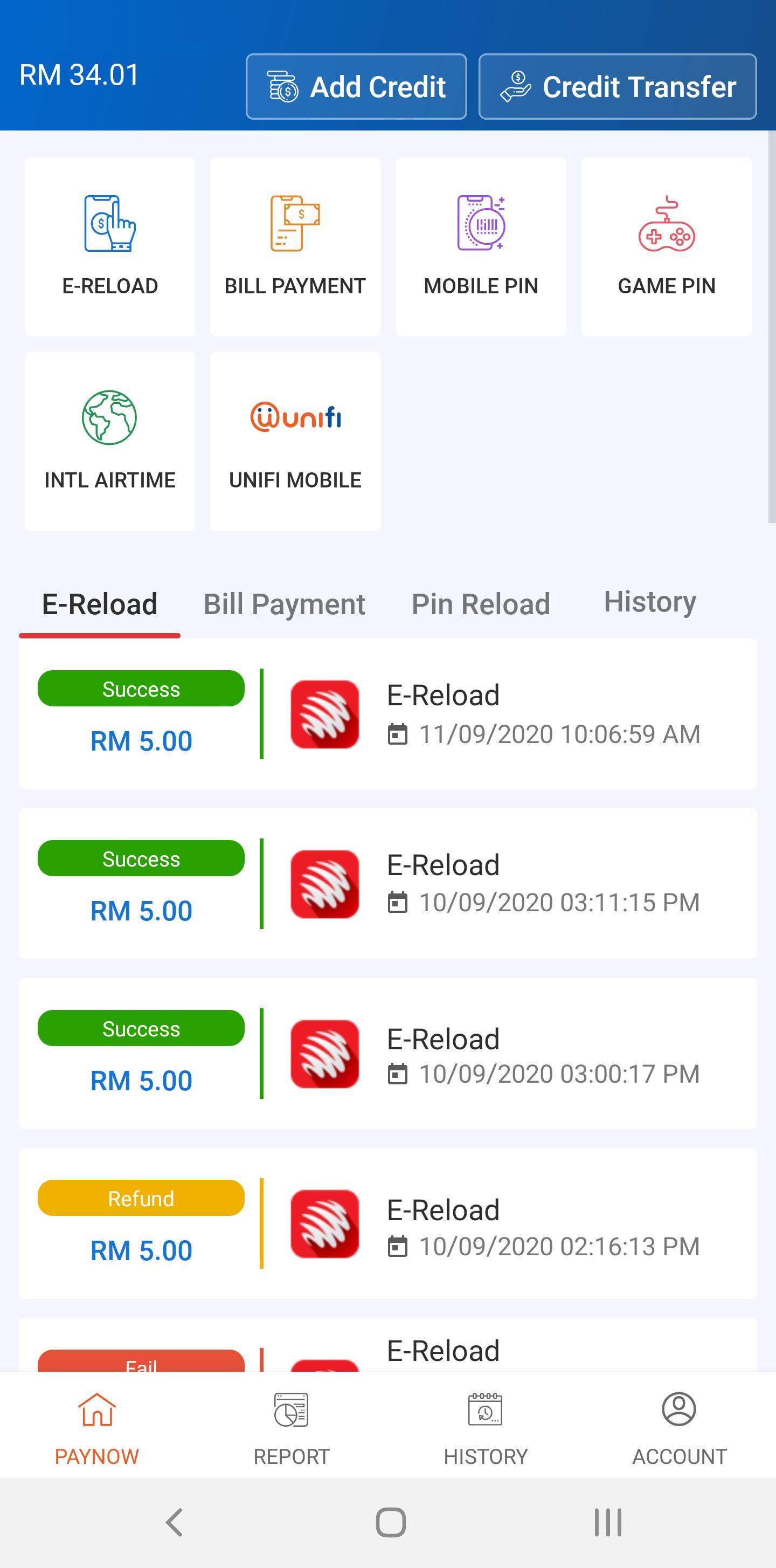776x1568 pixels.
Task: Open the Refund transaction from 02:16:13 PM
Action: click(x=387, y=1223)
